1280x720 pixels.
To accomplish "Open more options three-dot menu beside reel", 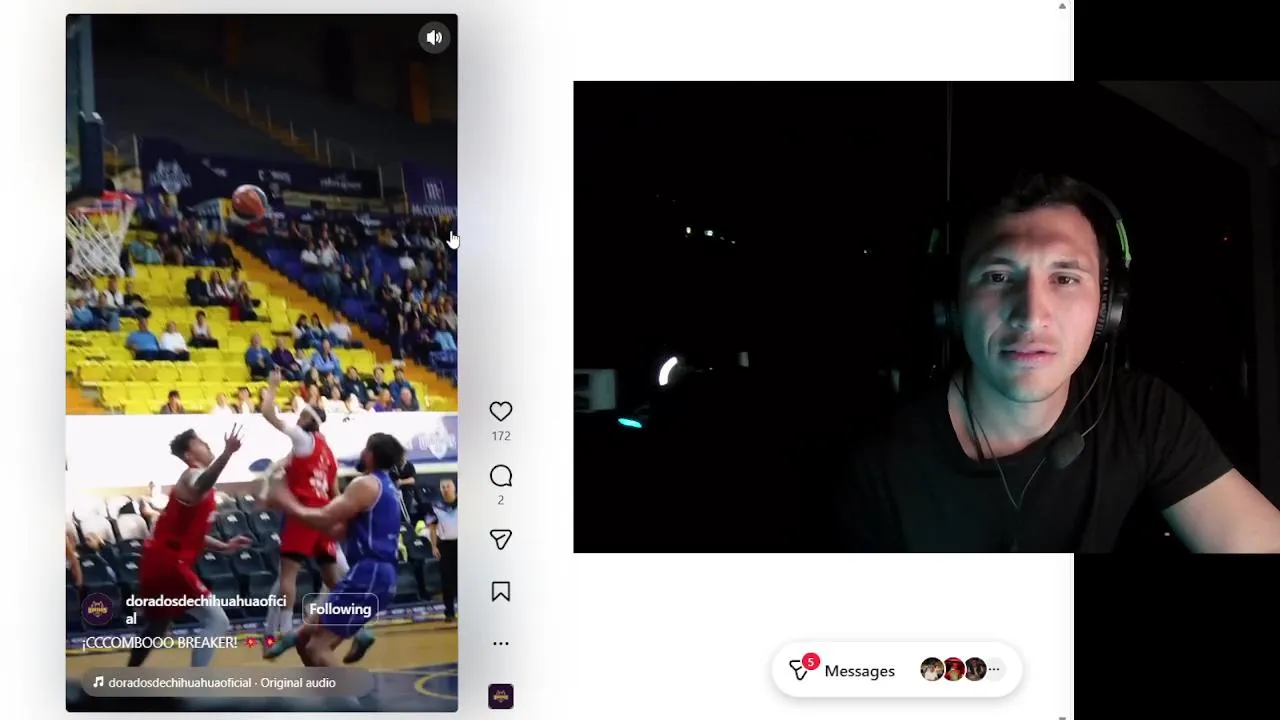I will point(501,644).
